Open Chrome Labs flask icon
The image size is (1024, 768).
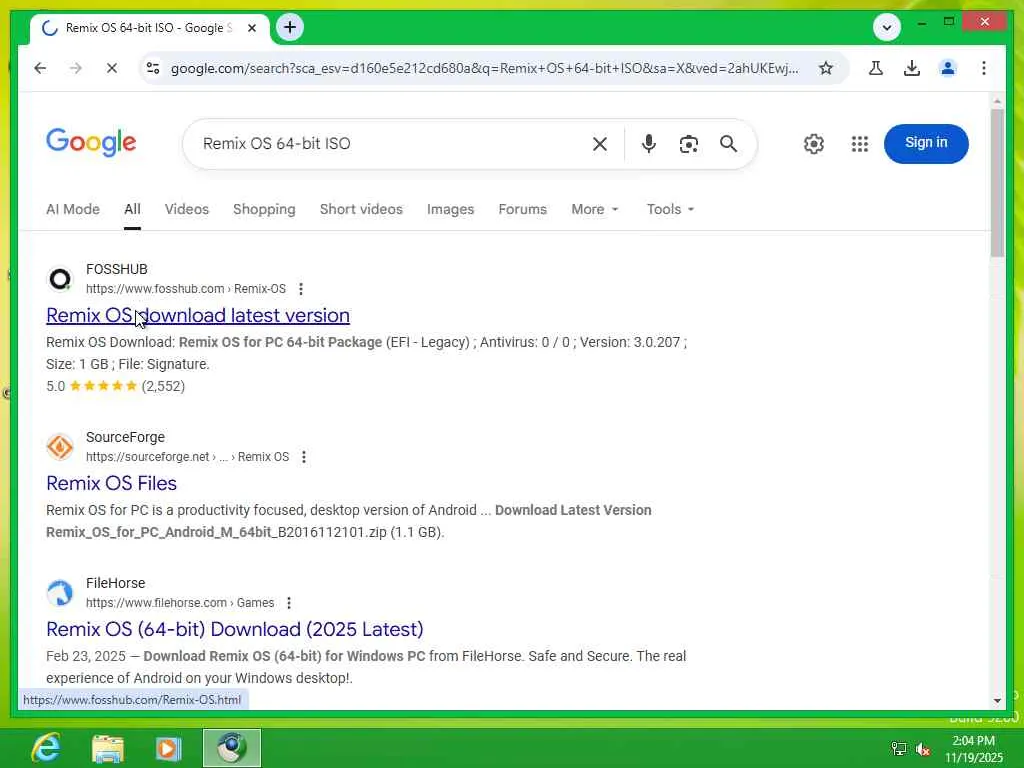pyautogui.click(x=876, y=68)
